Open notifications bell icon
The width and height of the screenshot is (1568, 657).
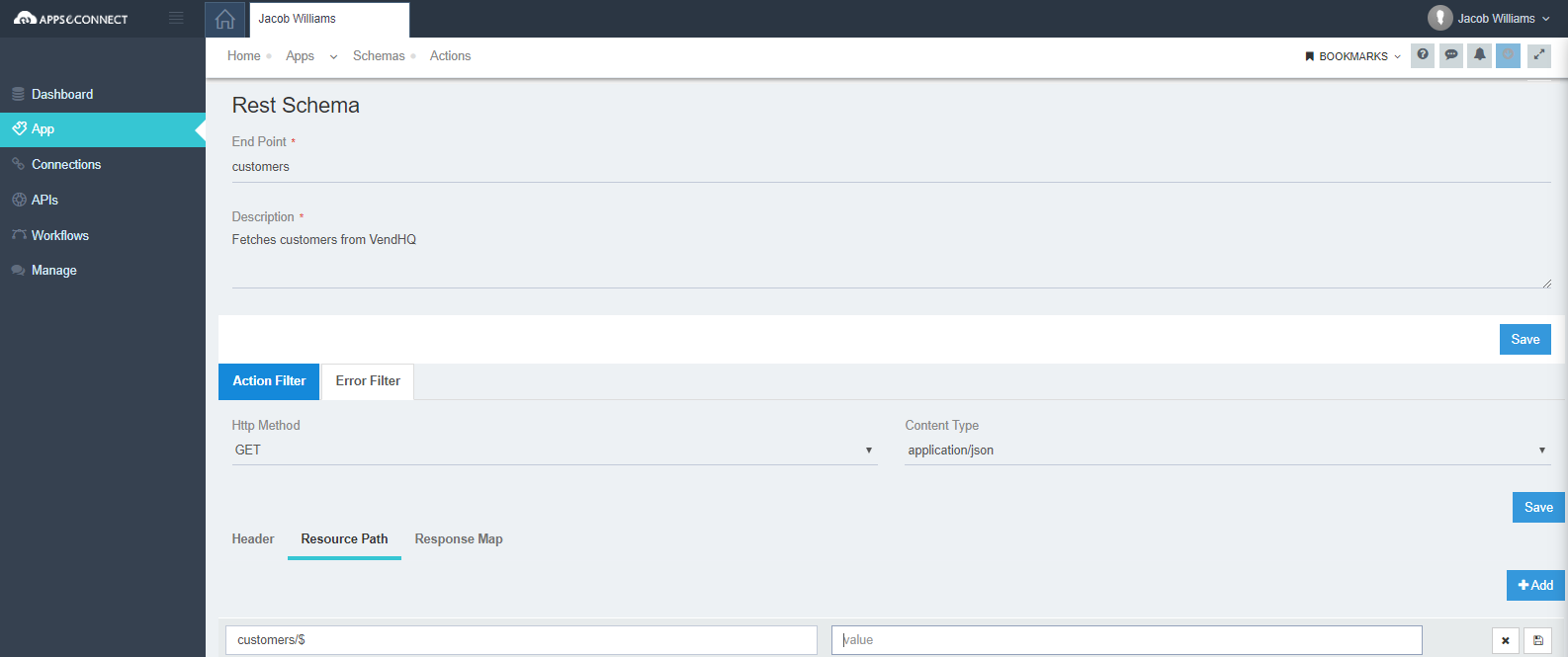[x=1480, y=55]
